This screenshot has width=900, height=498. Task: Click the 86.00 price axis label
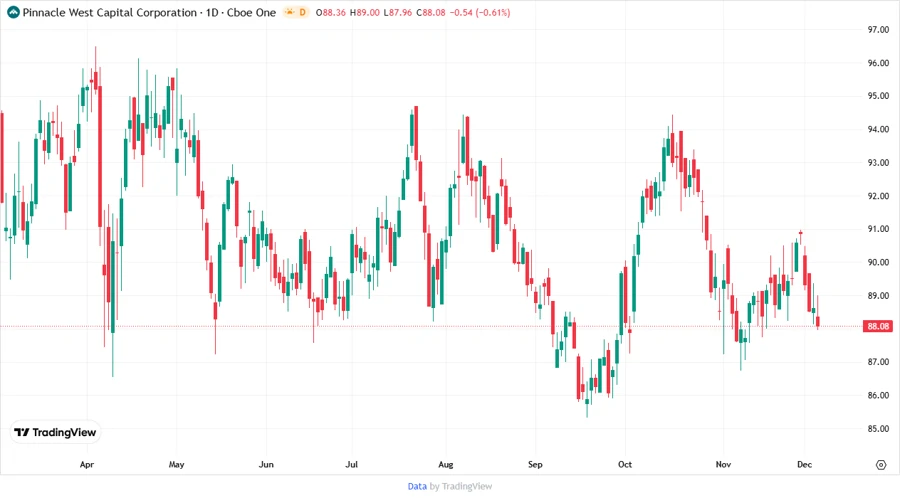(878, 395)
